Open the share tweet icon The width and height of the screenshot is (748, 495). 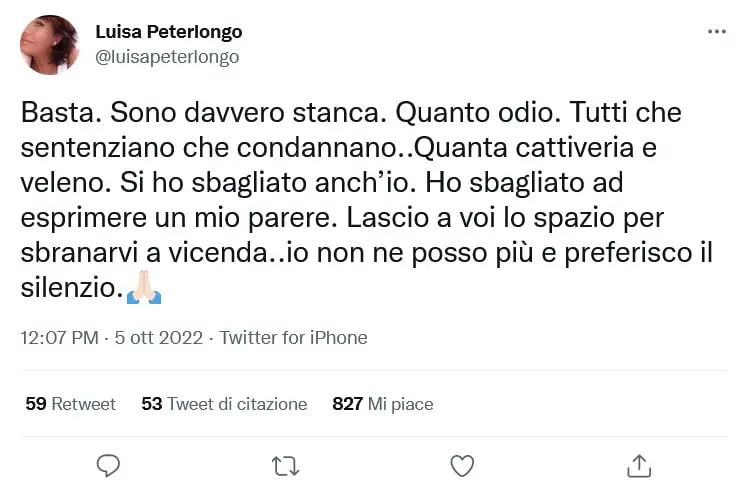coord(639,465)
